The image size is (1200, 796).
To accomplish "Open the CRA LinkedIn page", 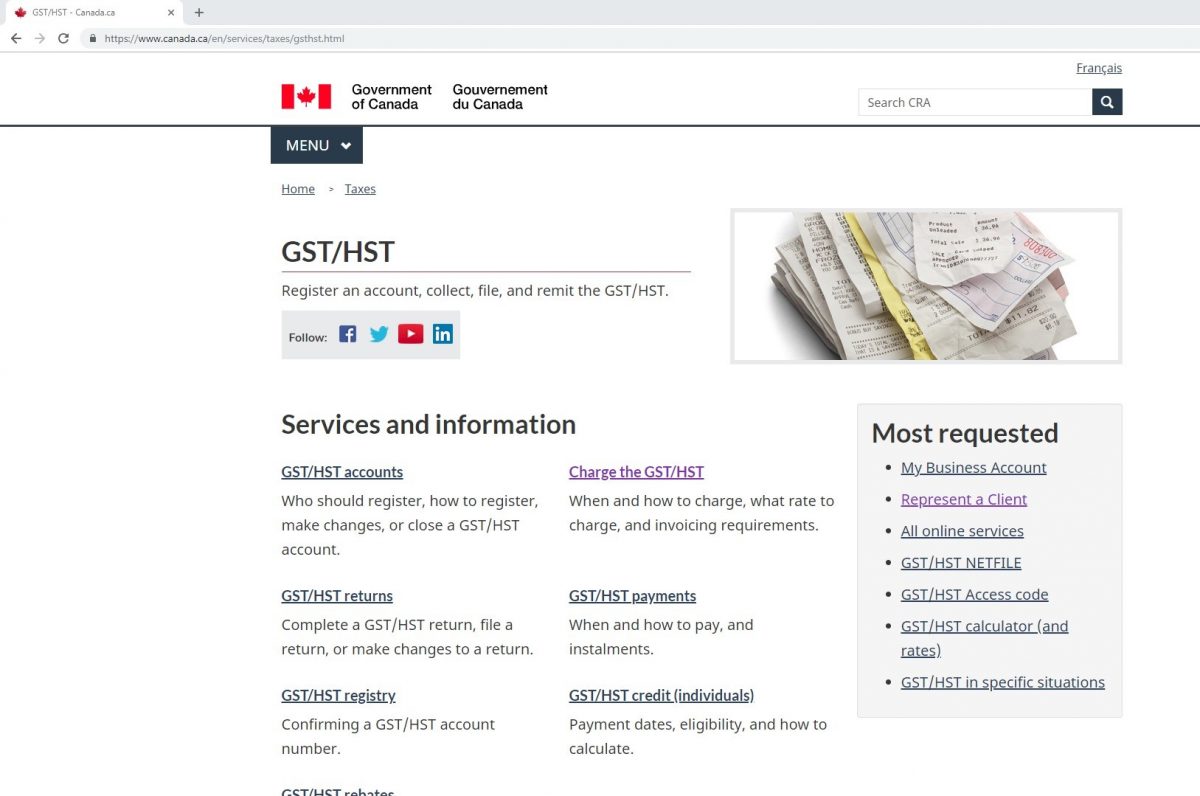I will click(443, 334).
